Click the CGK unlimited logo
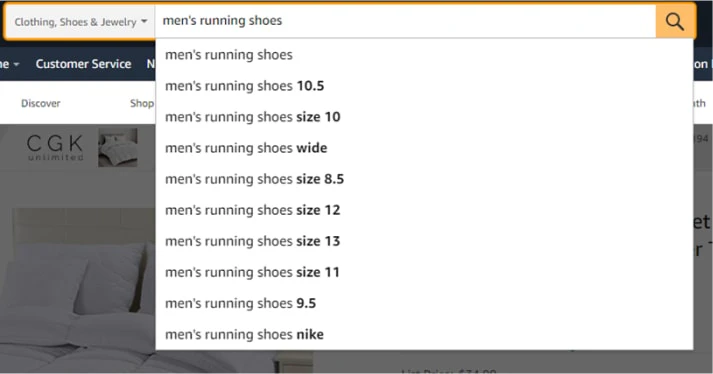This screenshot has width=713, height=374. 55,147
